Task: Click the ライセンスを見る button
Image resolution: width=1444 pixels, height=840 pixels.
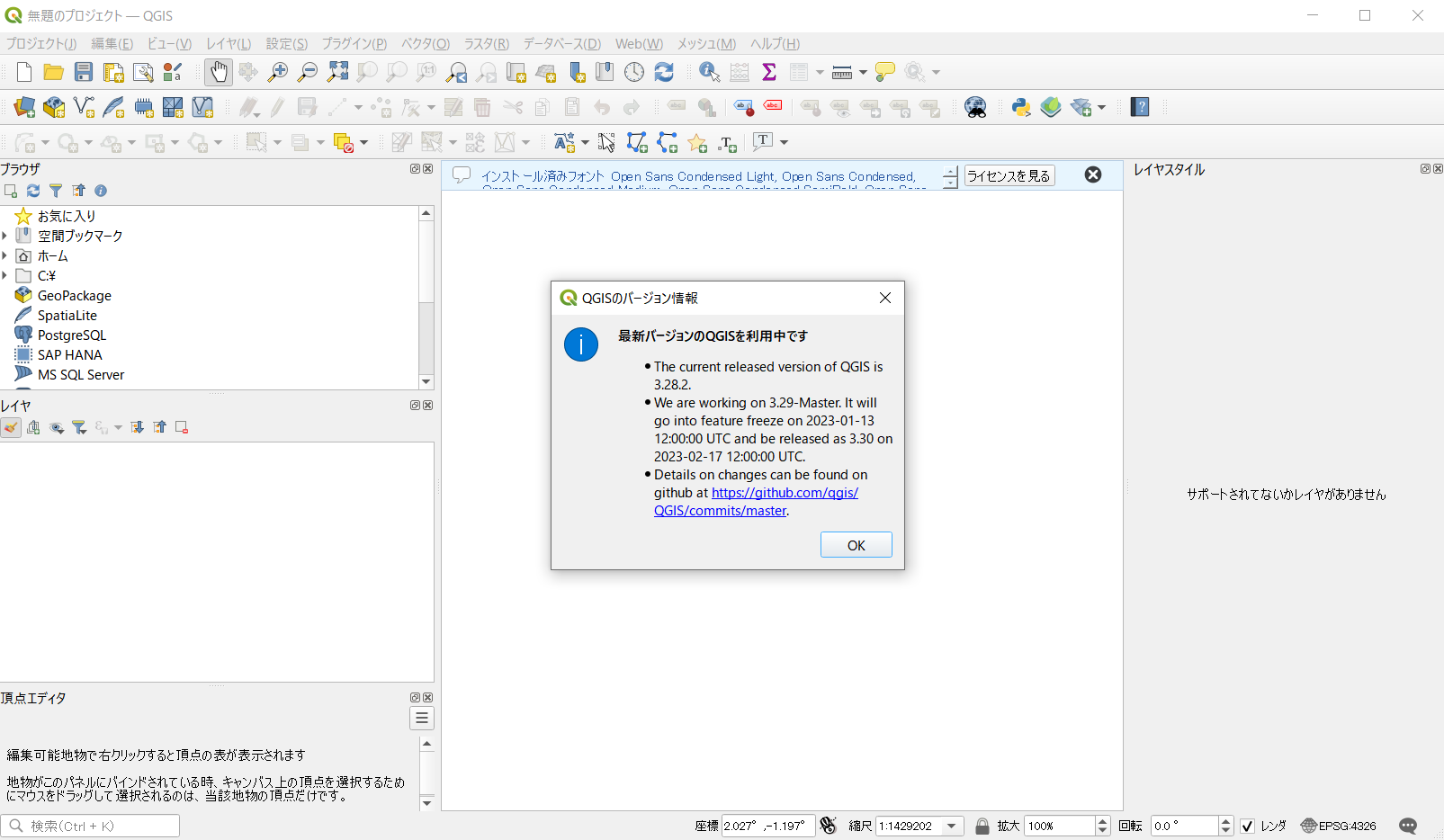Action: 1009,176
